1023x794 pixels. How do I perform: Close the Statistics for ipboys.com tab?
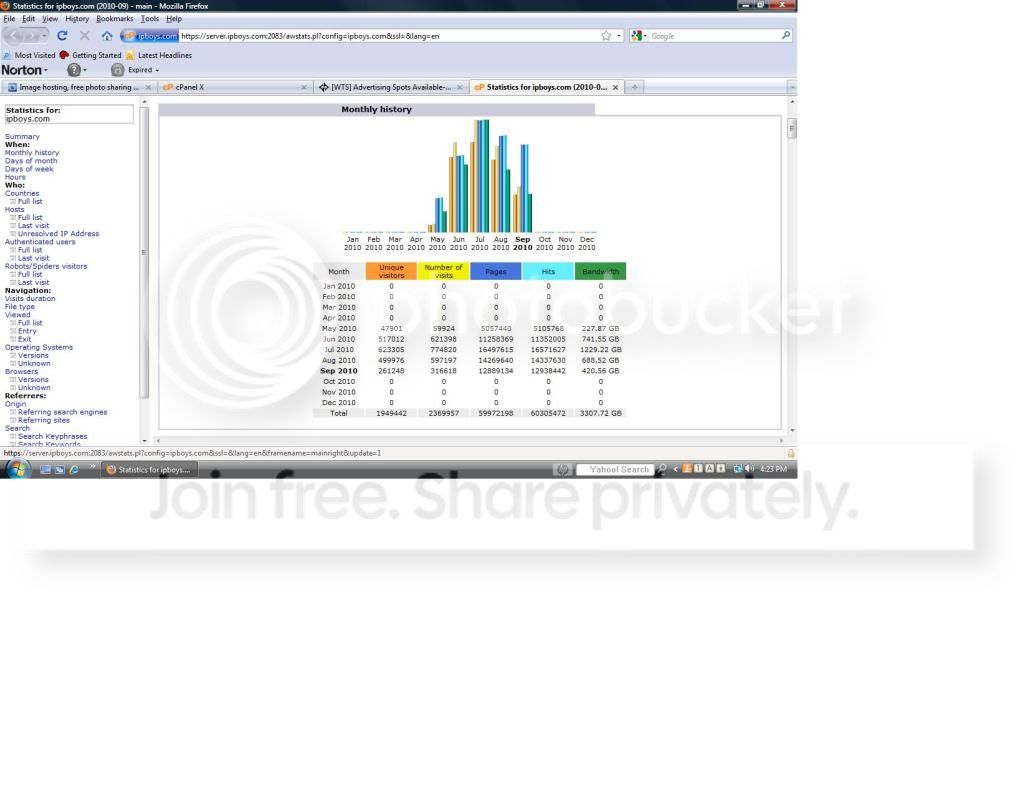615,87
